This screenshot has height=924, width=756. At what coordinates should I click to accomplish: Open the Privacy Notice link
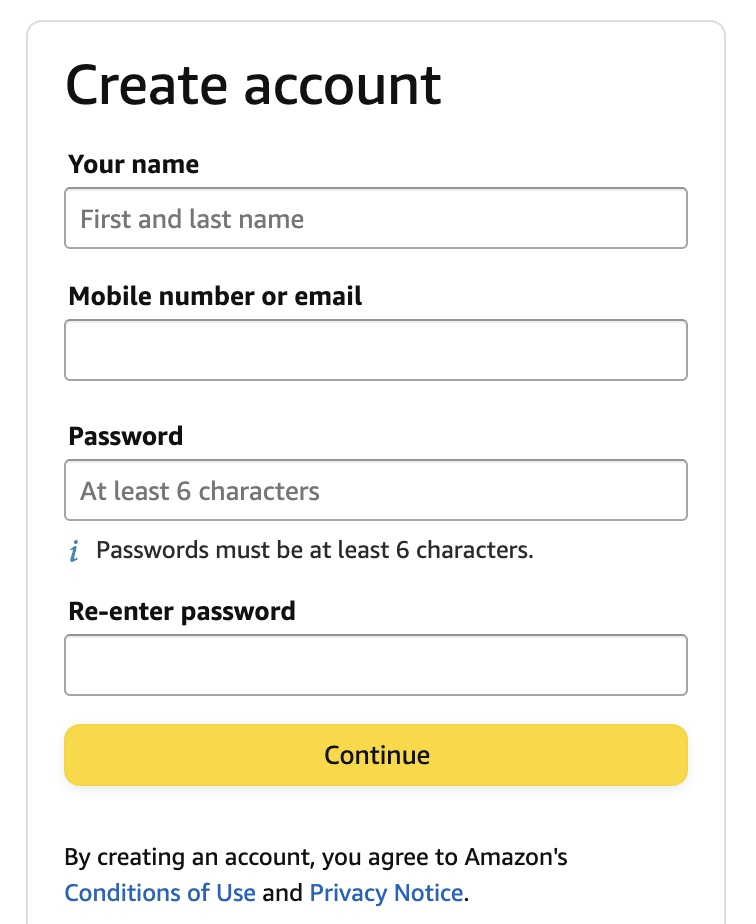click(x=386, y=892)
